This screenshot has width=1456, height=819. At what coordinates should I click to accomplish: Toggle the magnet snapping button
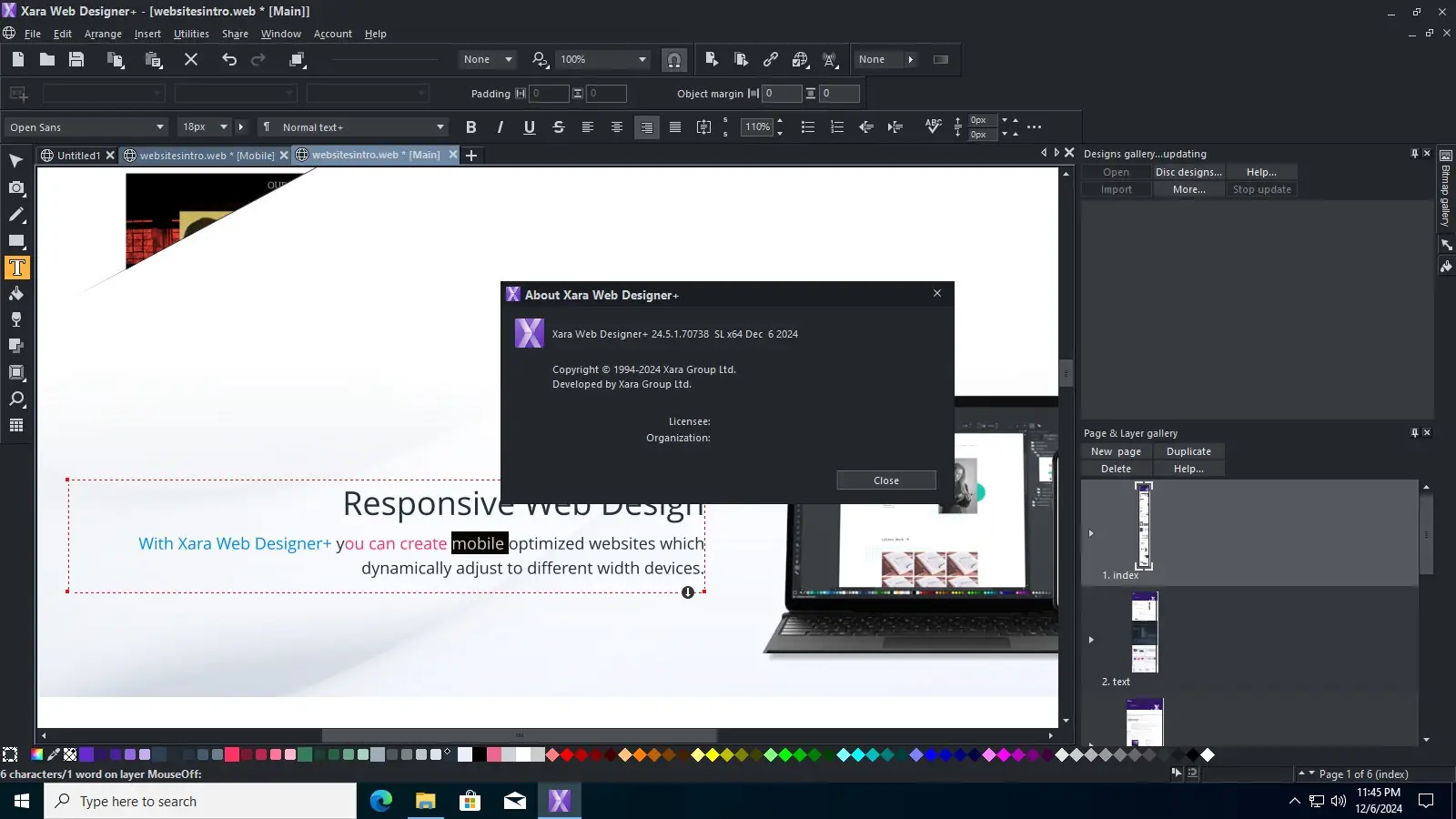coord(674,60)
